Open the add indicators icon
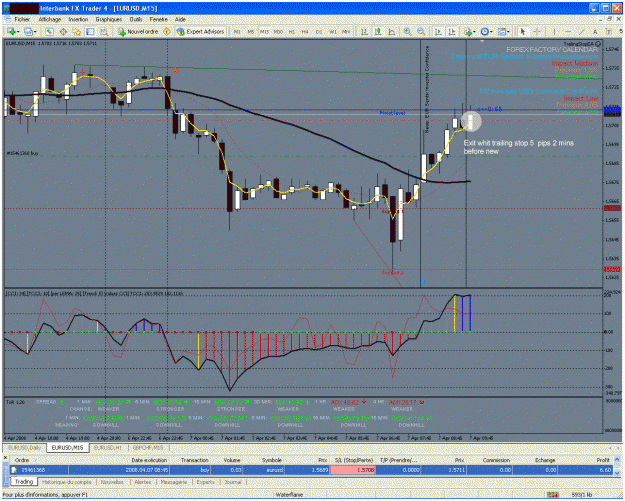 pyautogui.click(x=468, y=31)
